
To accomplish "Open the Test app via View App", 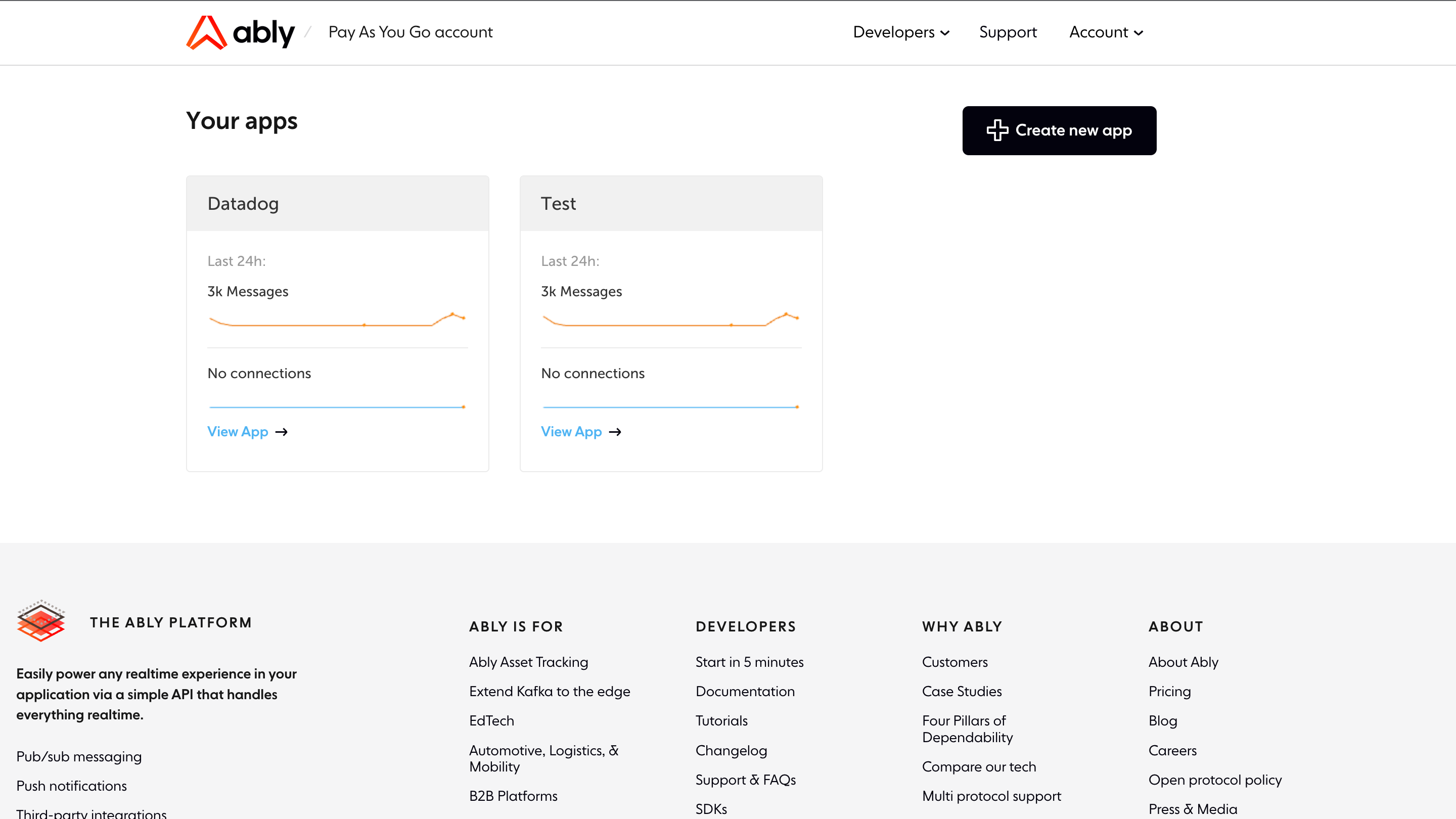I will [571, 432].
